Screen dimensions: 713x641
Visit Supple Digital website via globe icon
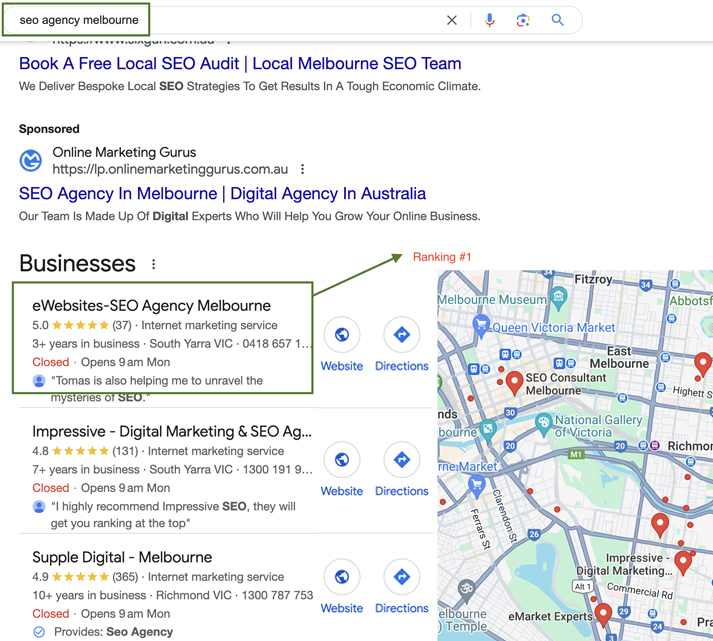tap(342, 577)
